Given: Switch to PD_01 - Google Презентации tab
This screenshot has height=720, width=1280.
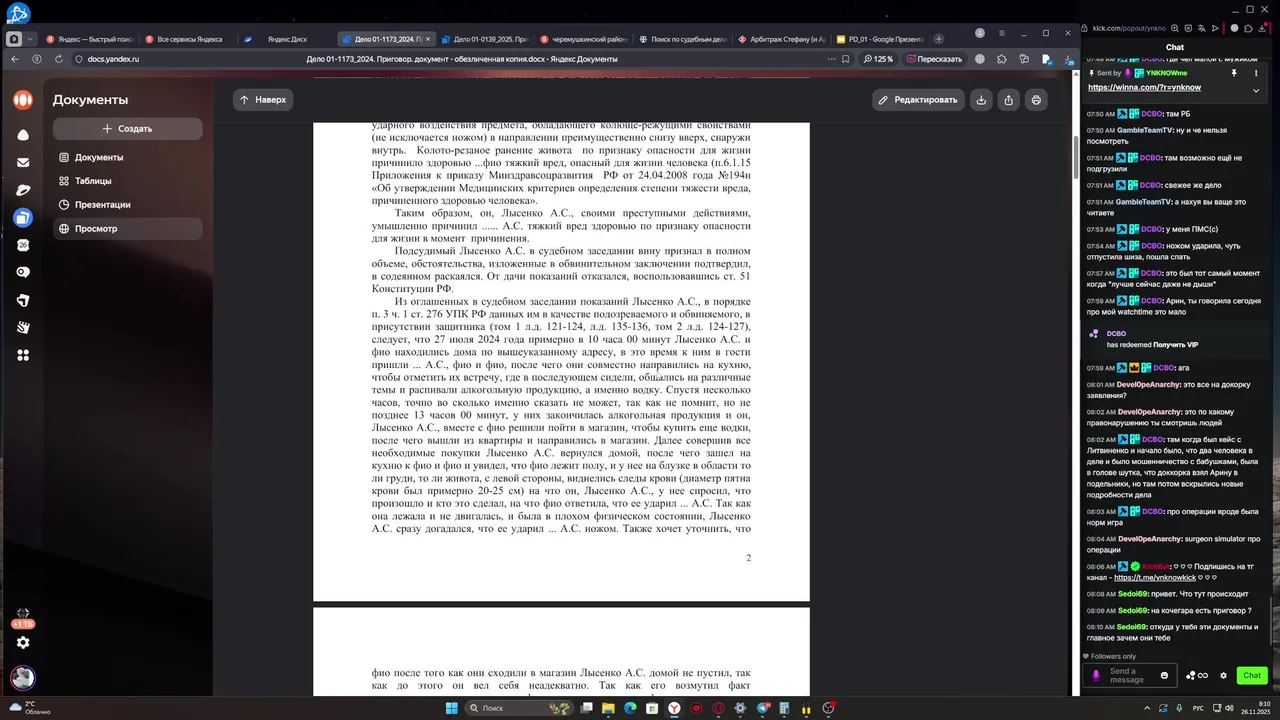Looking at the screenshot, I should pyautogui.click(x=880, y=39).
